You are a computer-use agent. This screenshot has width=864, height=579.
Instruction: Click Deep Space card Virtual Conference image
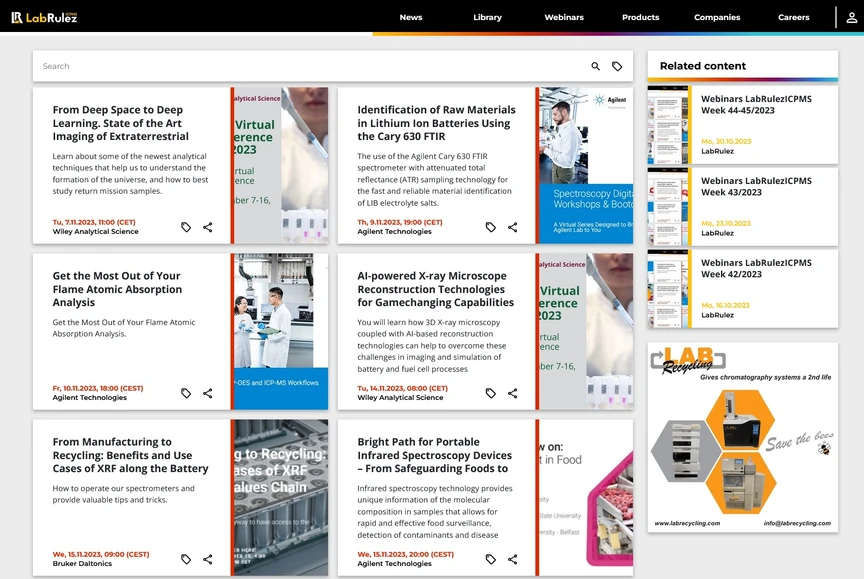click(x=281, y=165)
